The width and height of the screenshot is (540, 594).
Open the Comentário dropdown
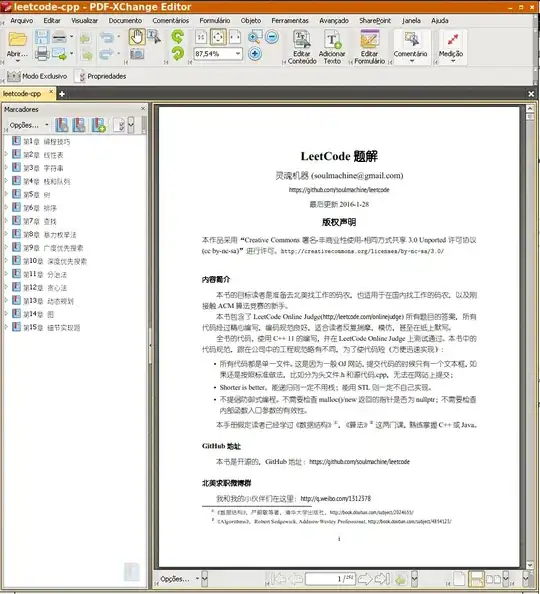(x=412, y=61)
